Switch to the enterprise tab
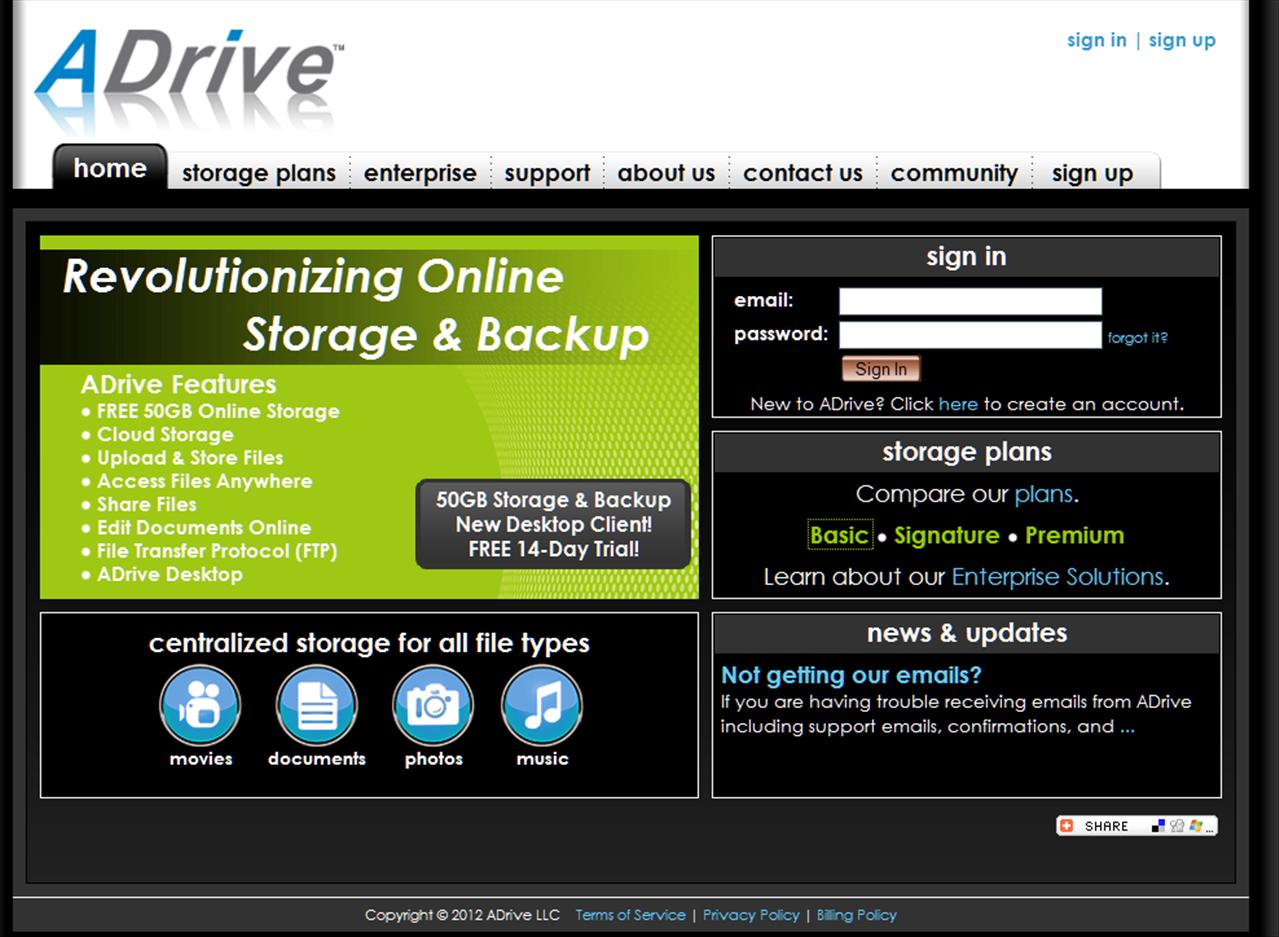 coord(420,173)
